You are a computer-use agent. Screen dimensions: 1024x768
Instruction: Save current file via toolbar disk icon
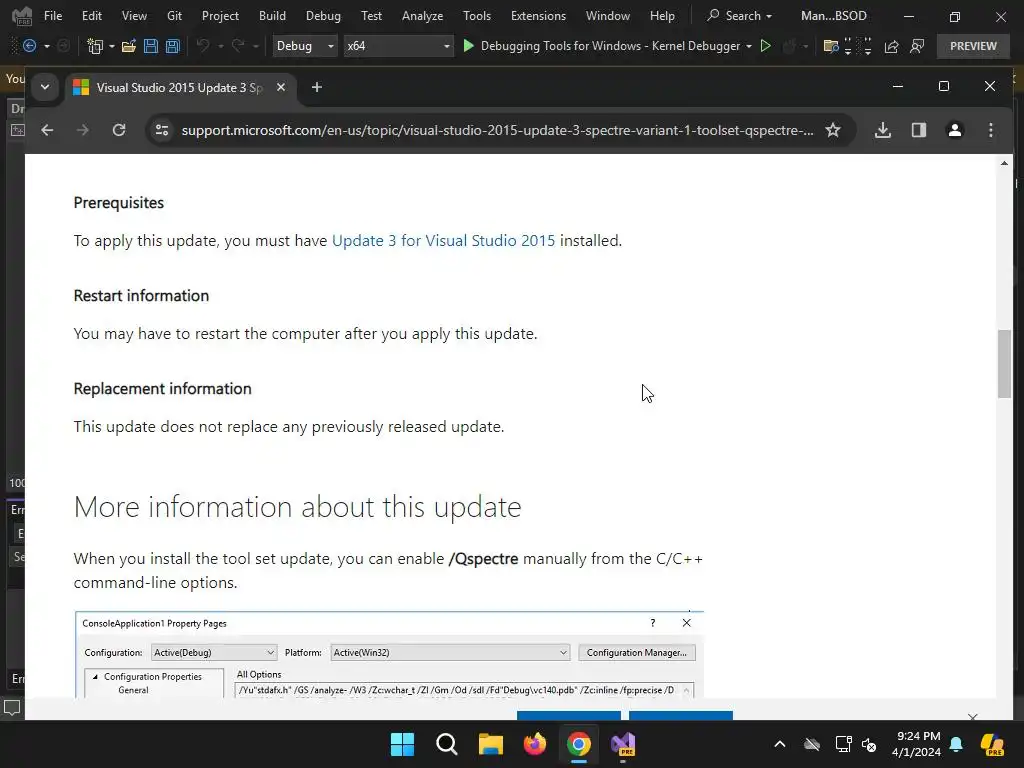click(x=151, y=46)
